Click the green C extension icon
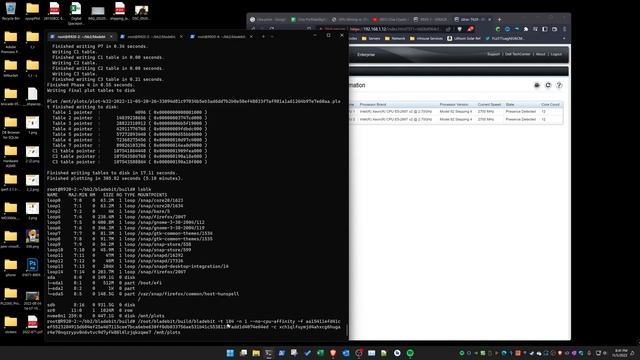This screenshot has height=360, width=640. pos(498,29)
